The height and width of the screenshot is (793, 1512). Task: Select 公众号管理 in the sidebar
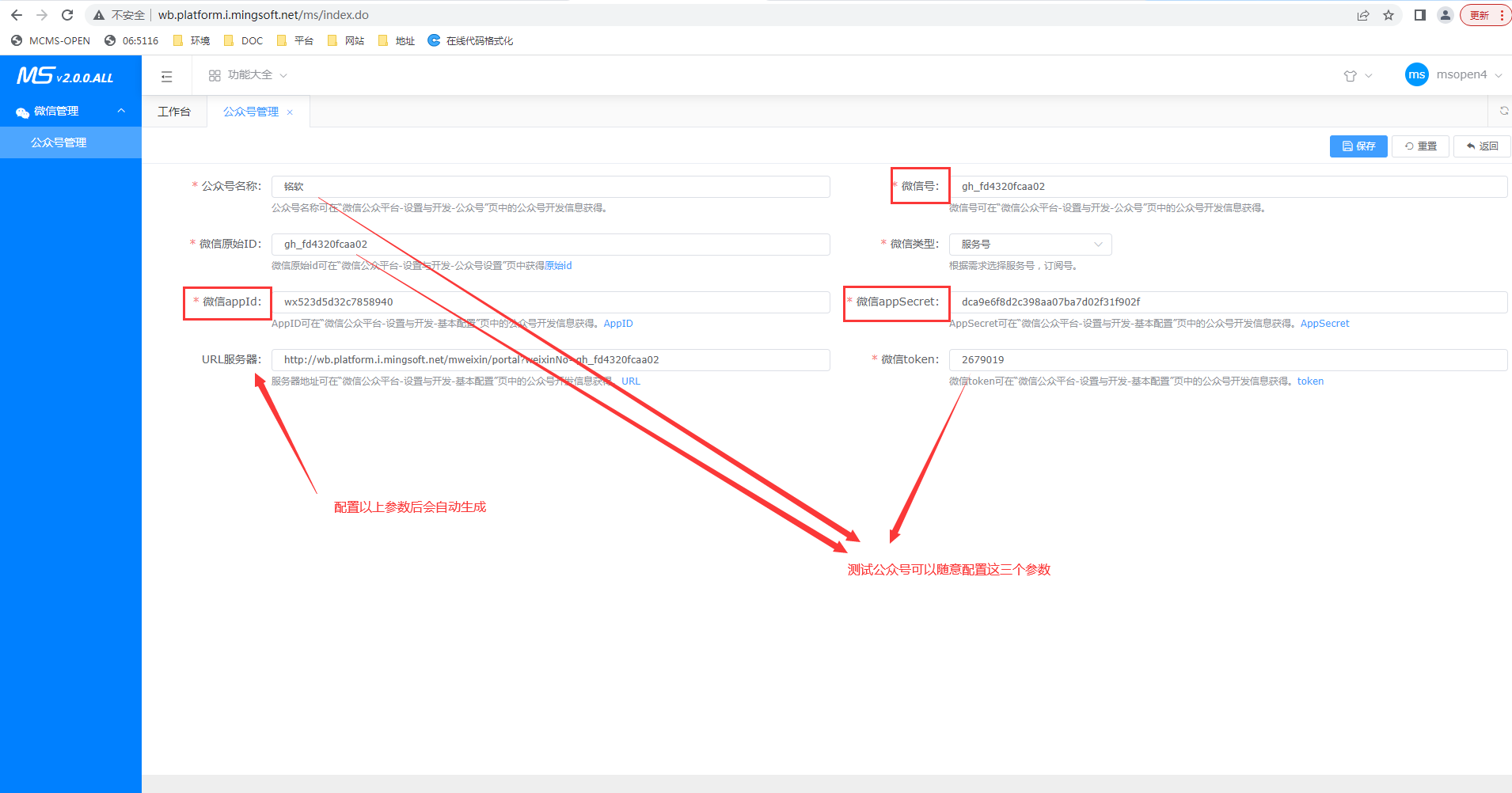point(59,142)
